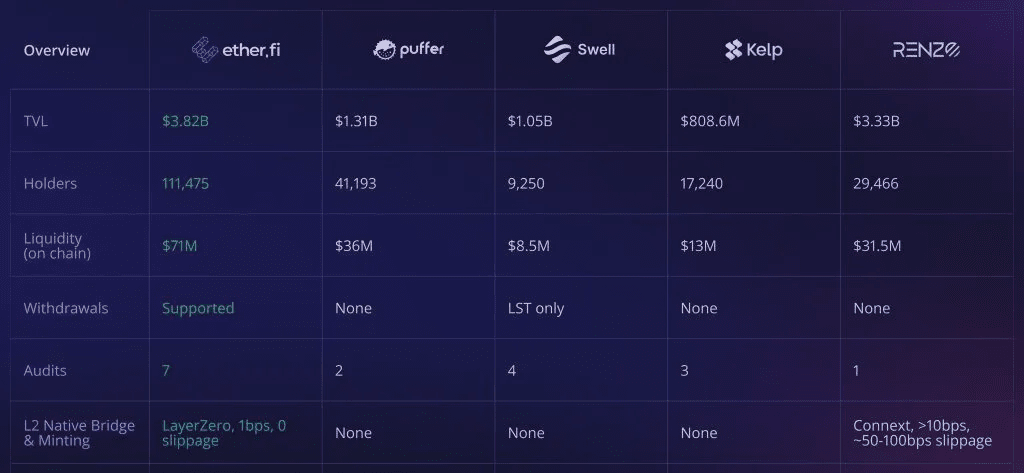Click Renzo's Connext bridge slippage text

(923, 433)
